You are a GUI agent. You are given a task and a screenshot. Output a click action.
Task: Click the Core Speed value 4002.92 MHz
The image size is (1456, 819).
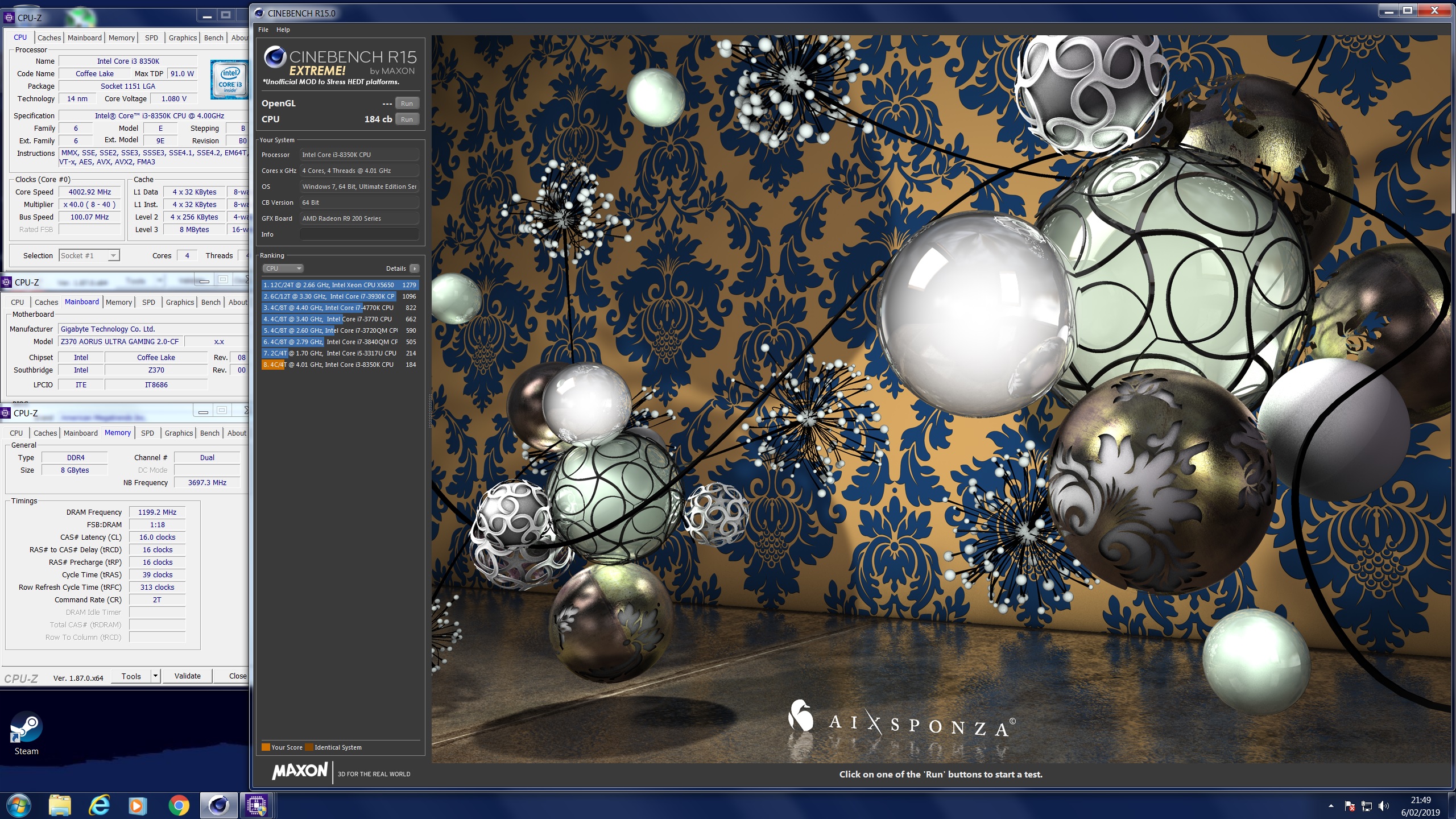[x=90, y=192]
